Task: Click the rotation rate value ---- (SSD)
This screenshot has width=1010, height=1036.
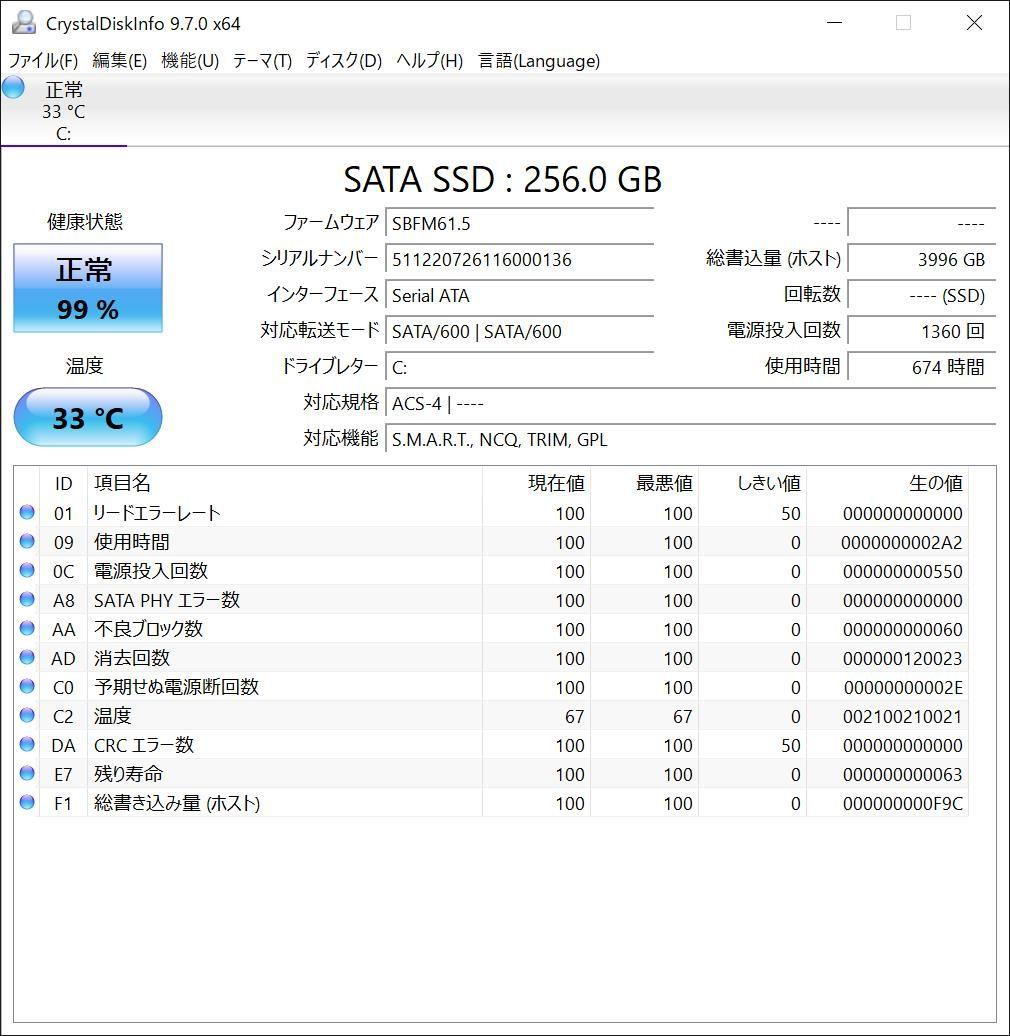Action: (x=921, y=295)
